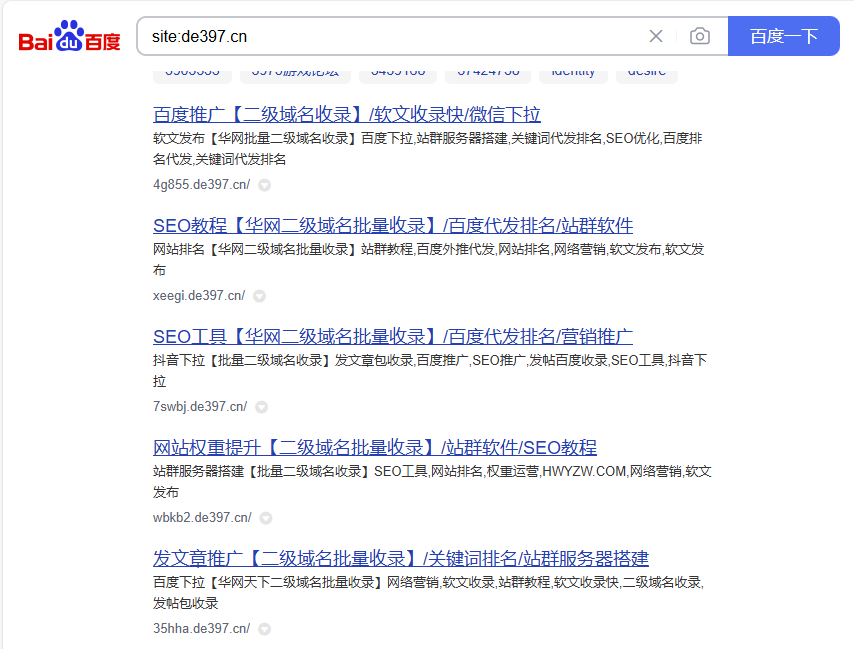Open the result SEO工具【华网二级域名批量收录】
Viewport: 854px width, 649px height.
(x=393, y=336)
